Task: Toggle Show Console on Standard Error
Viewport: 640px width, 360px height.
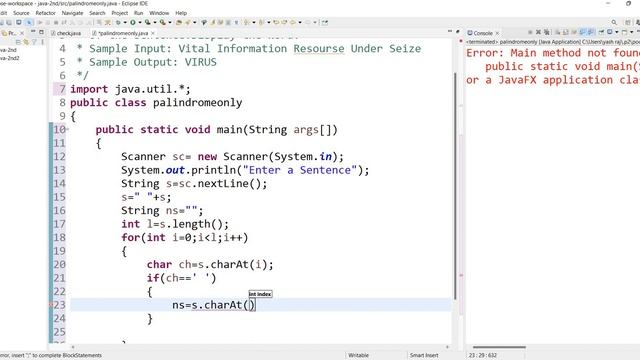Action: [590, 32]
